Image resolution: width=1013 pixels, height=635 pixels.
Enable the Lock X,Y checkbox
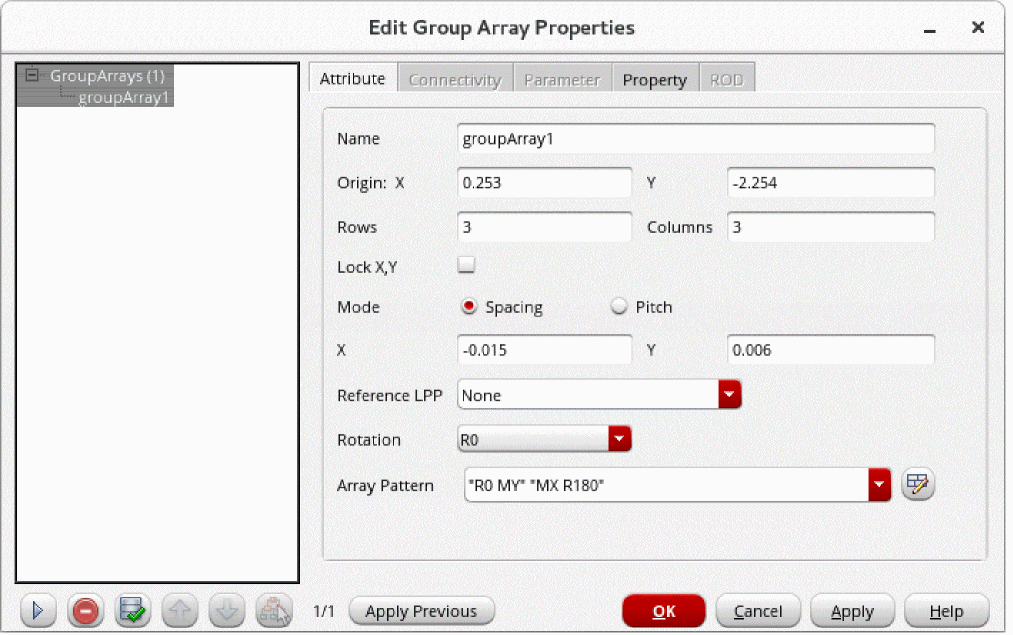[x=466, y=266]
